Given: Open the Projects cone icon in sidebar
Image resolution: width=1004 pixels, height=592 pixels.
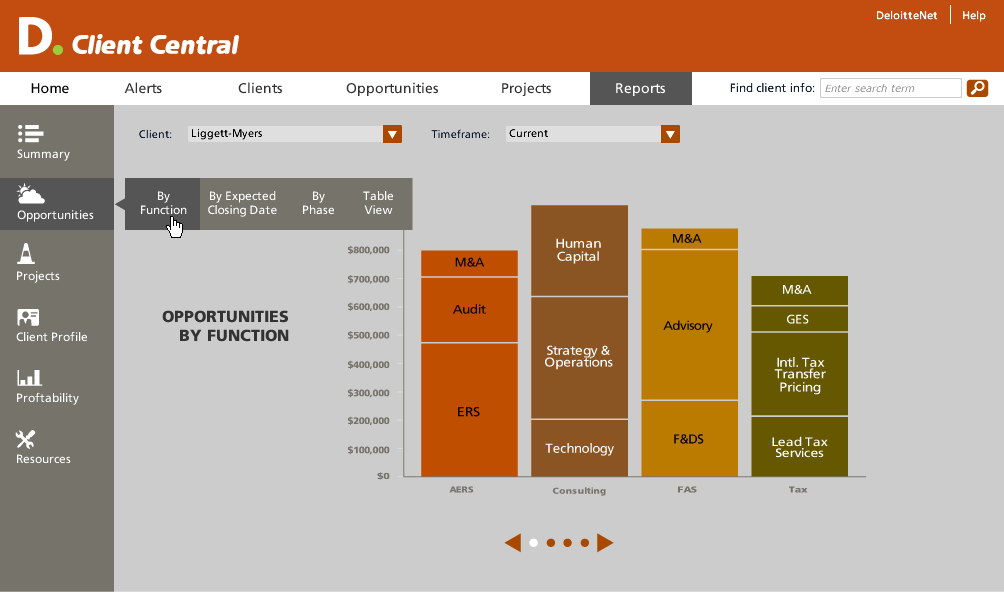Looking at the screenshot, I should 26,253.
